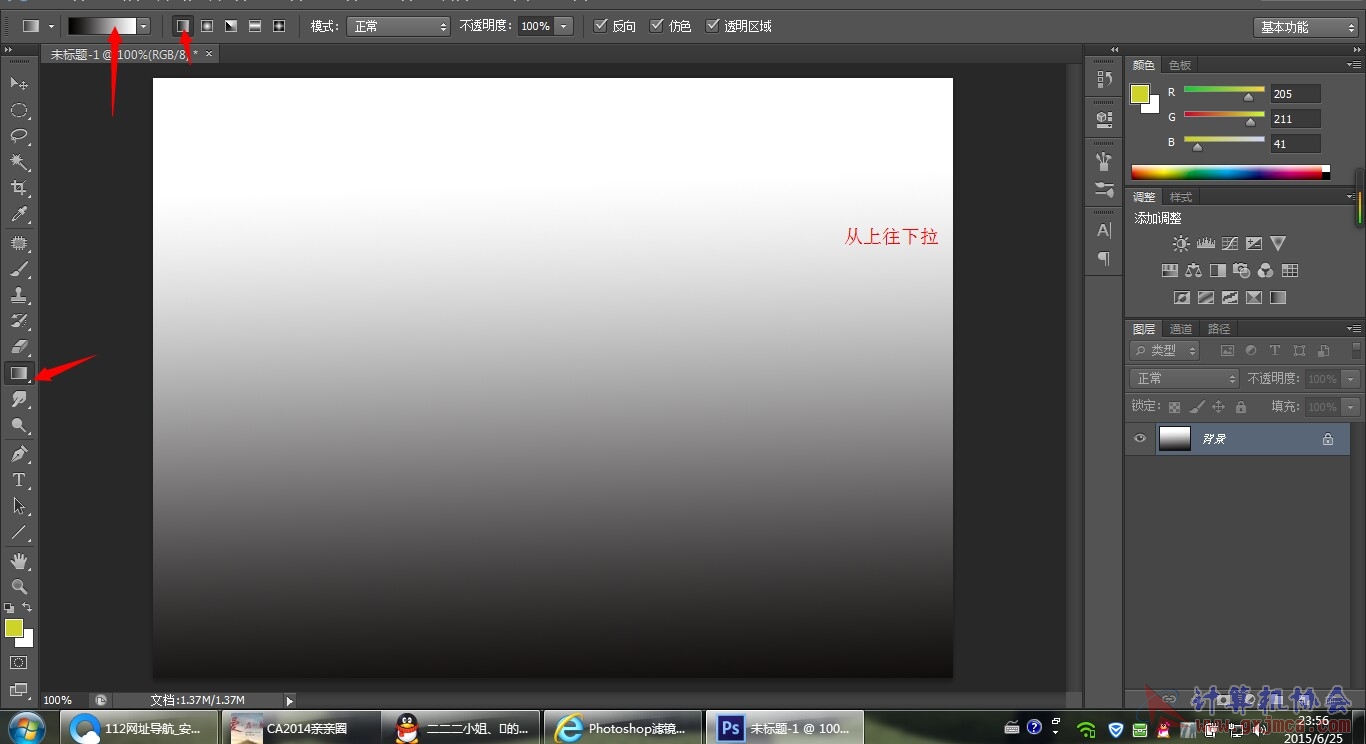
Task: Choose Radial Gradient style
Action: coord(207,26)
